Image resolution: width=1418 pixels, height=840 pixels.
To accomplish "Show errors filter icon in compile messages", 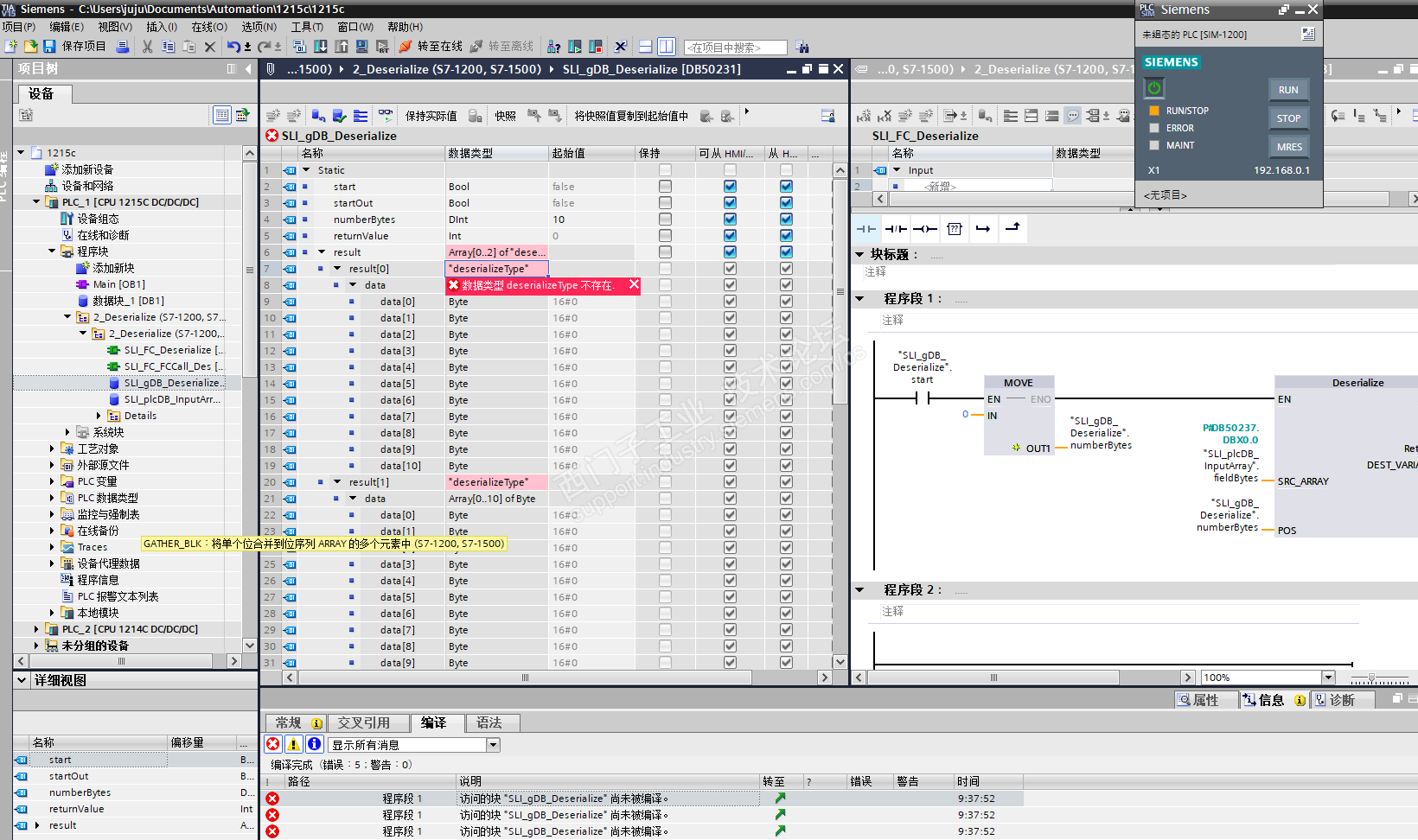I will (273, 744).
